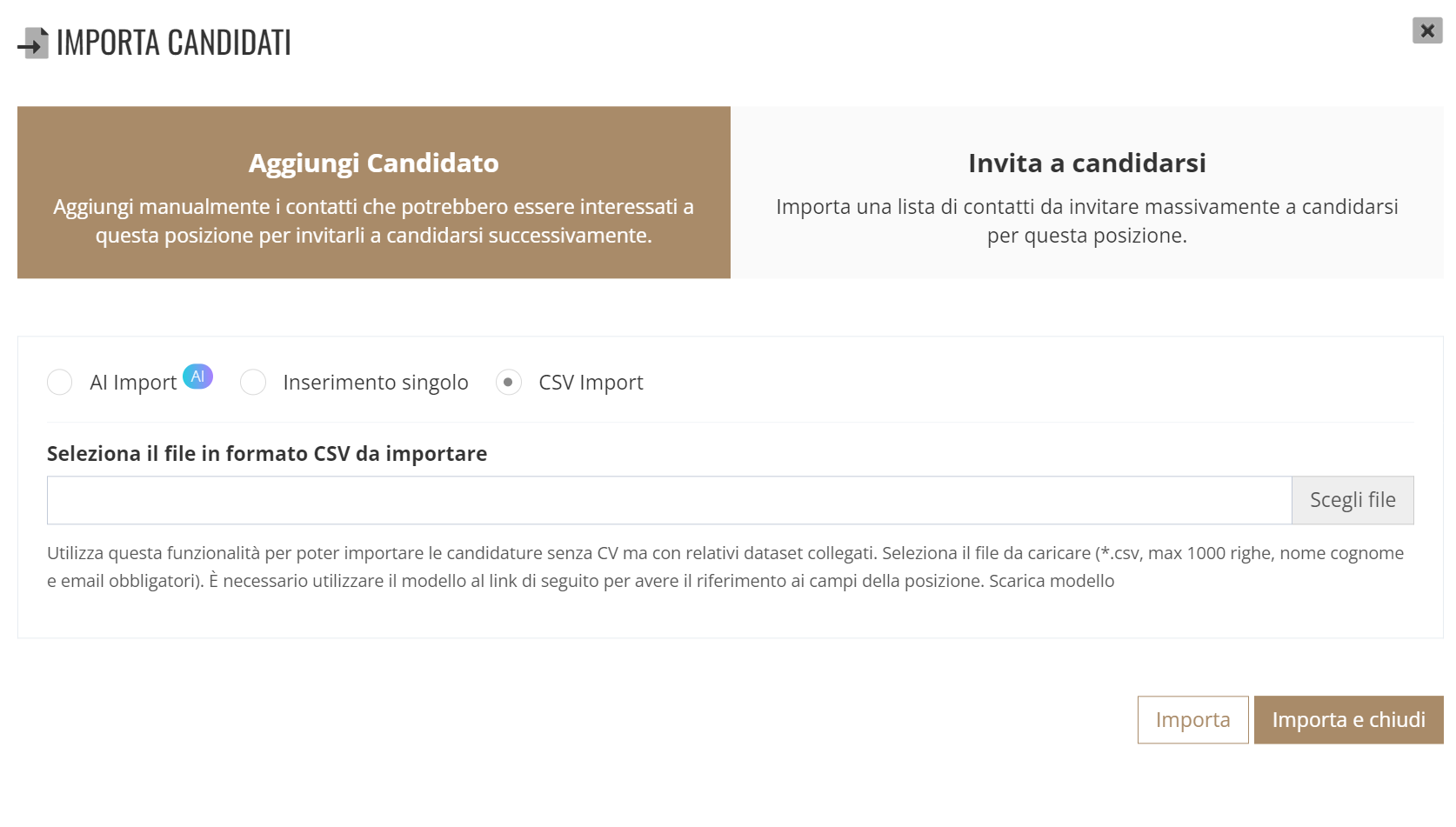Click the AI badge next to AI Import

pos(197,376)
